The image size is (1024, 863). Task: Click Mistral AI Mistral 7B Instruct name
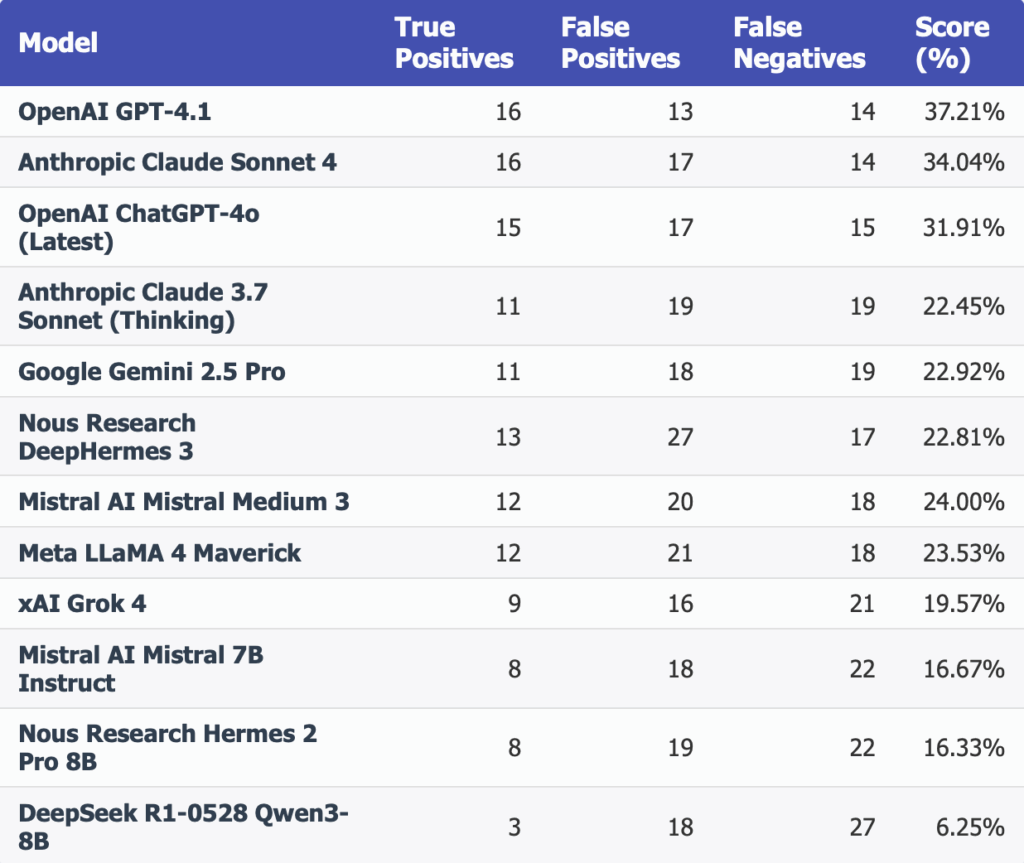point(141,669)
